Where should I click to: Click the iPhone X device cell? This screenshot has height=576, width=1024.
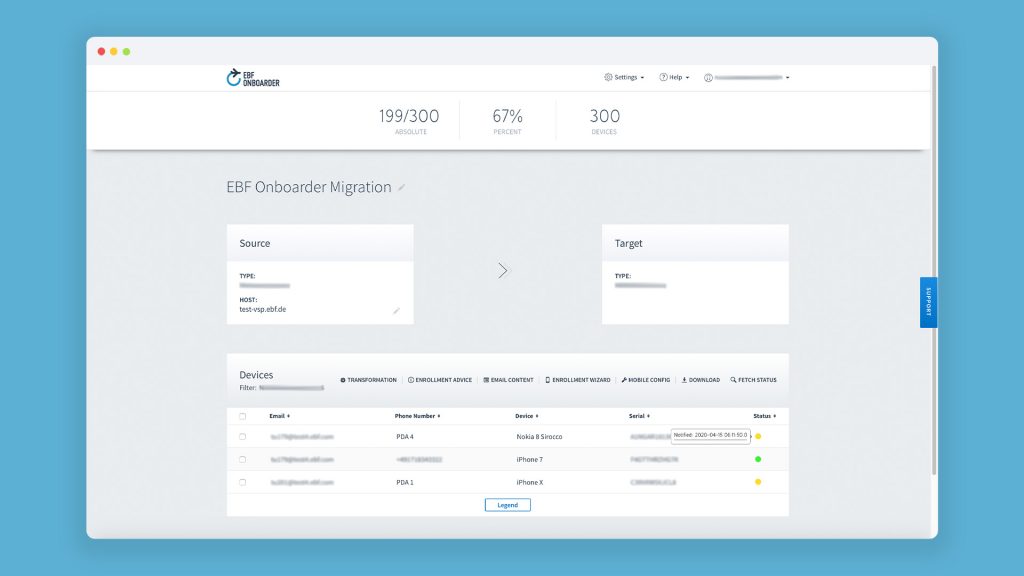click(530, 482)
